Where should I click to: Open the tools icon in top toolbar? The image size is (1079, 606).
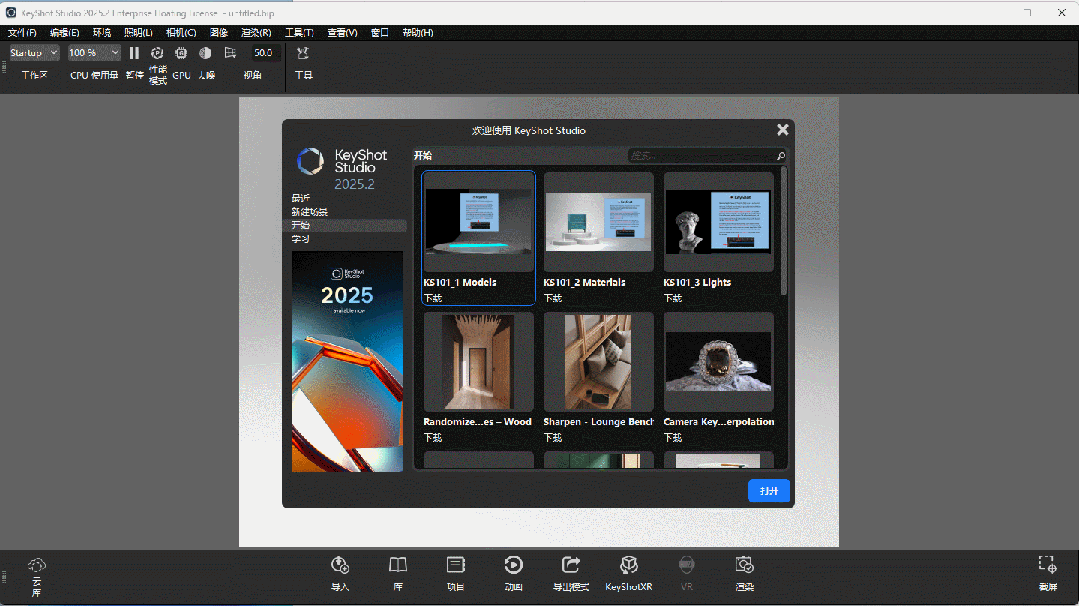tap(303, 53)
